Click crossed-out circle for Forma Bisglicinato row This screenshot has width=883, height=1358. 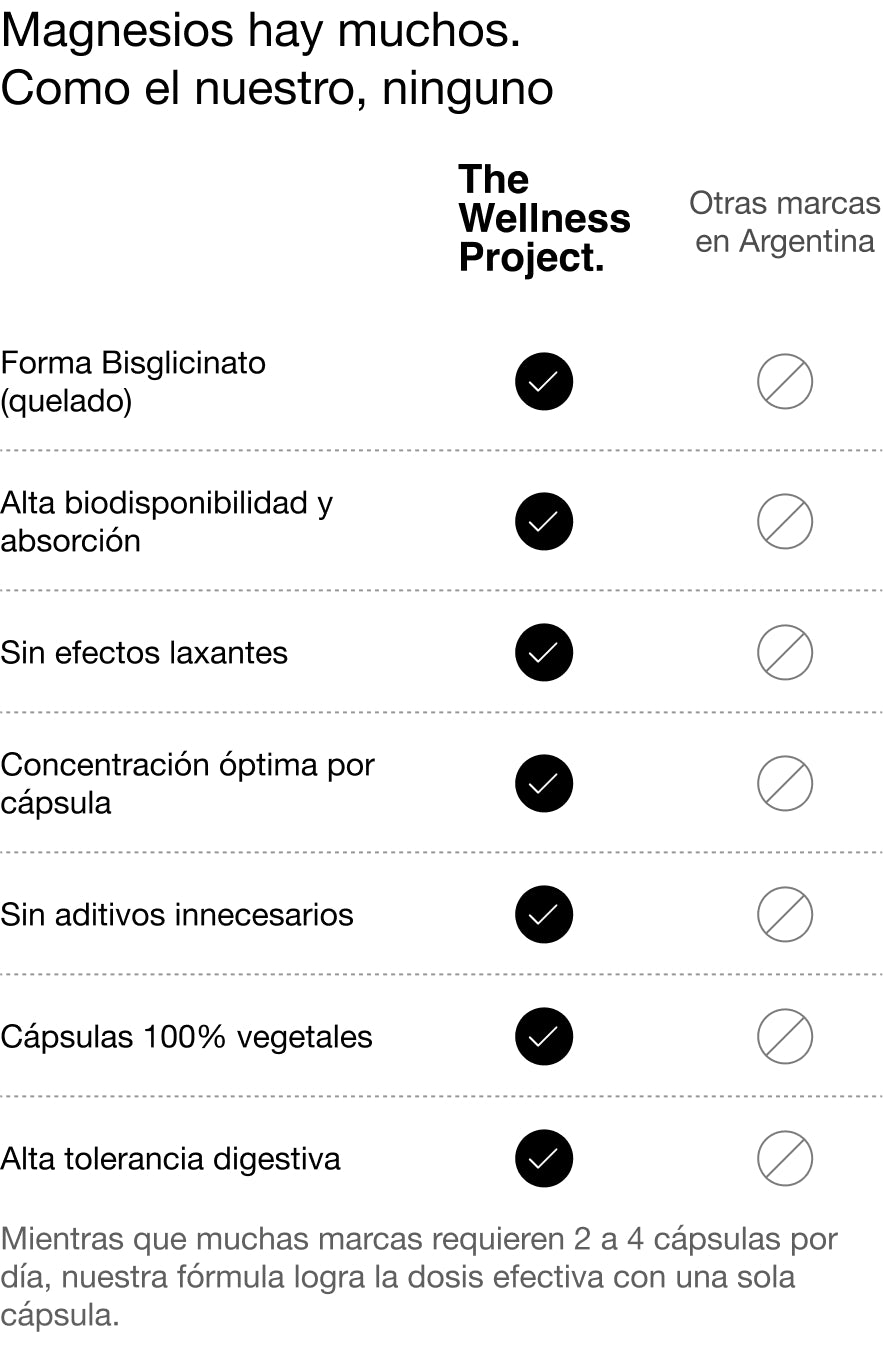coord(785,382)
